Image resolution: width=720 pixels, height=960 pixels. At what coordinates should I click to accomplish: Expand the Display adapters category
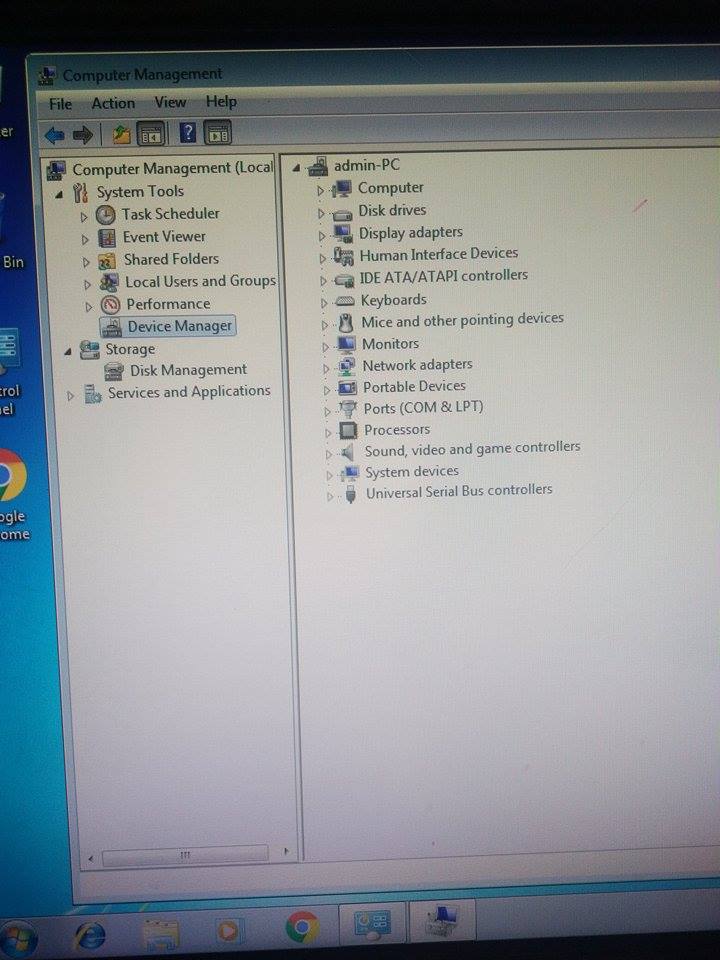(x=322, y=236)
